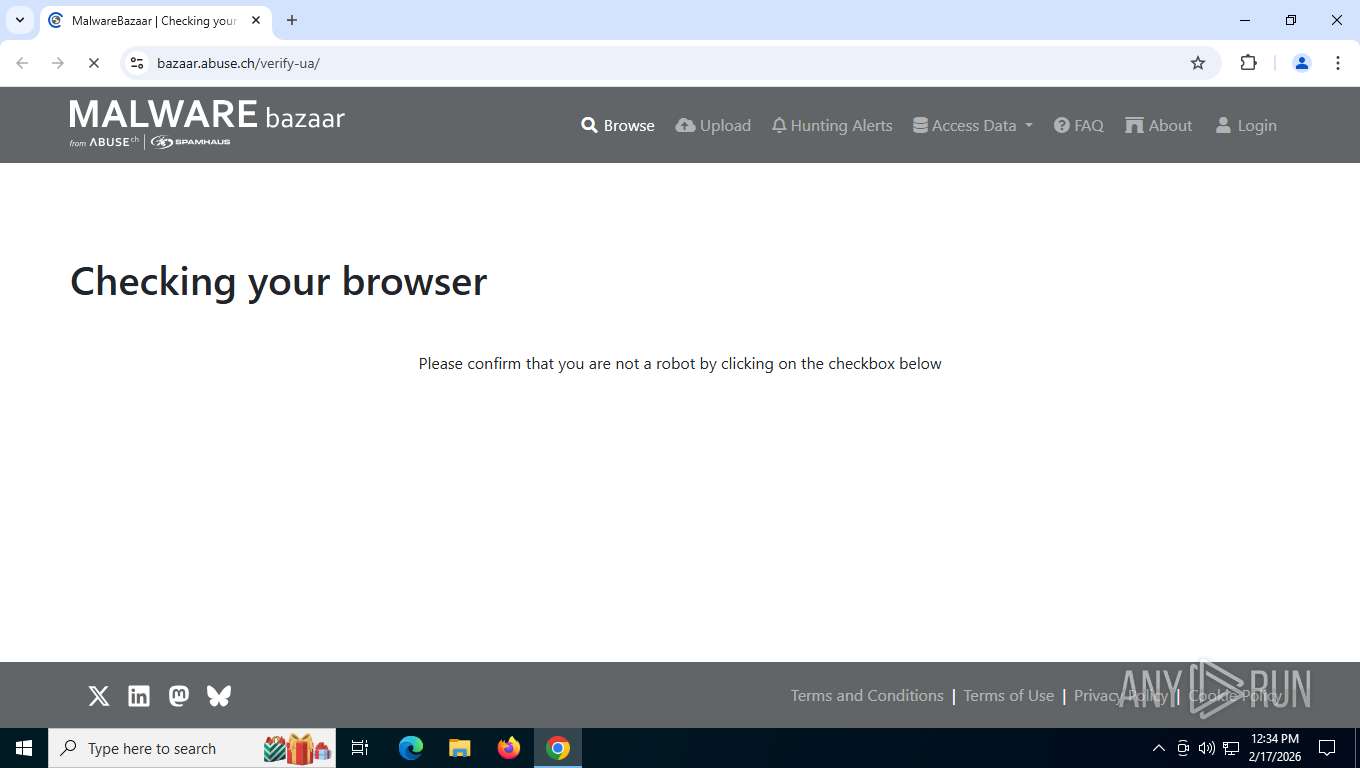Open the volume control icon
1360x768 pixels.
pos(1207,748)
